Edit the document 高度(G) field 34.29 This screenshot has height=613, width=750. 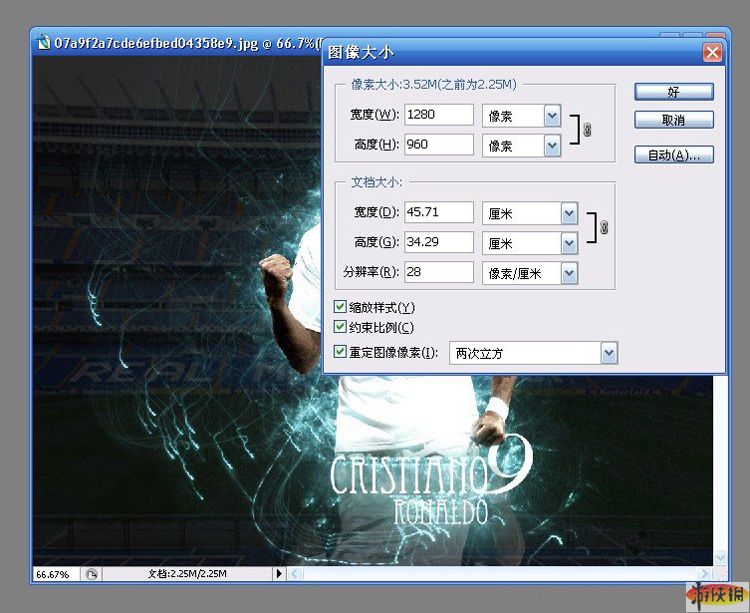(x=439, y=242)
